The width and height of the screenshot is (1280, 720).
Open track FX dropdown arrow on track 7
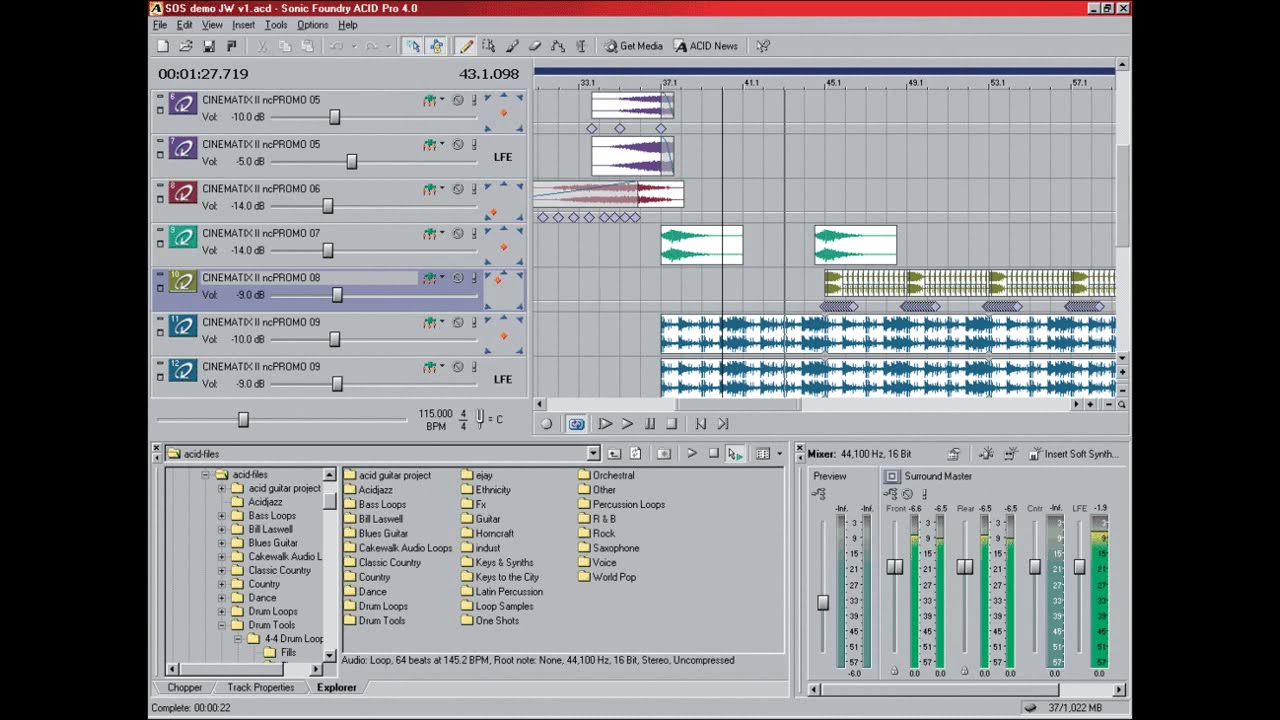(x=442, y=145)
